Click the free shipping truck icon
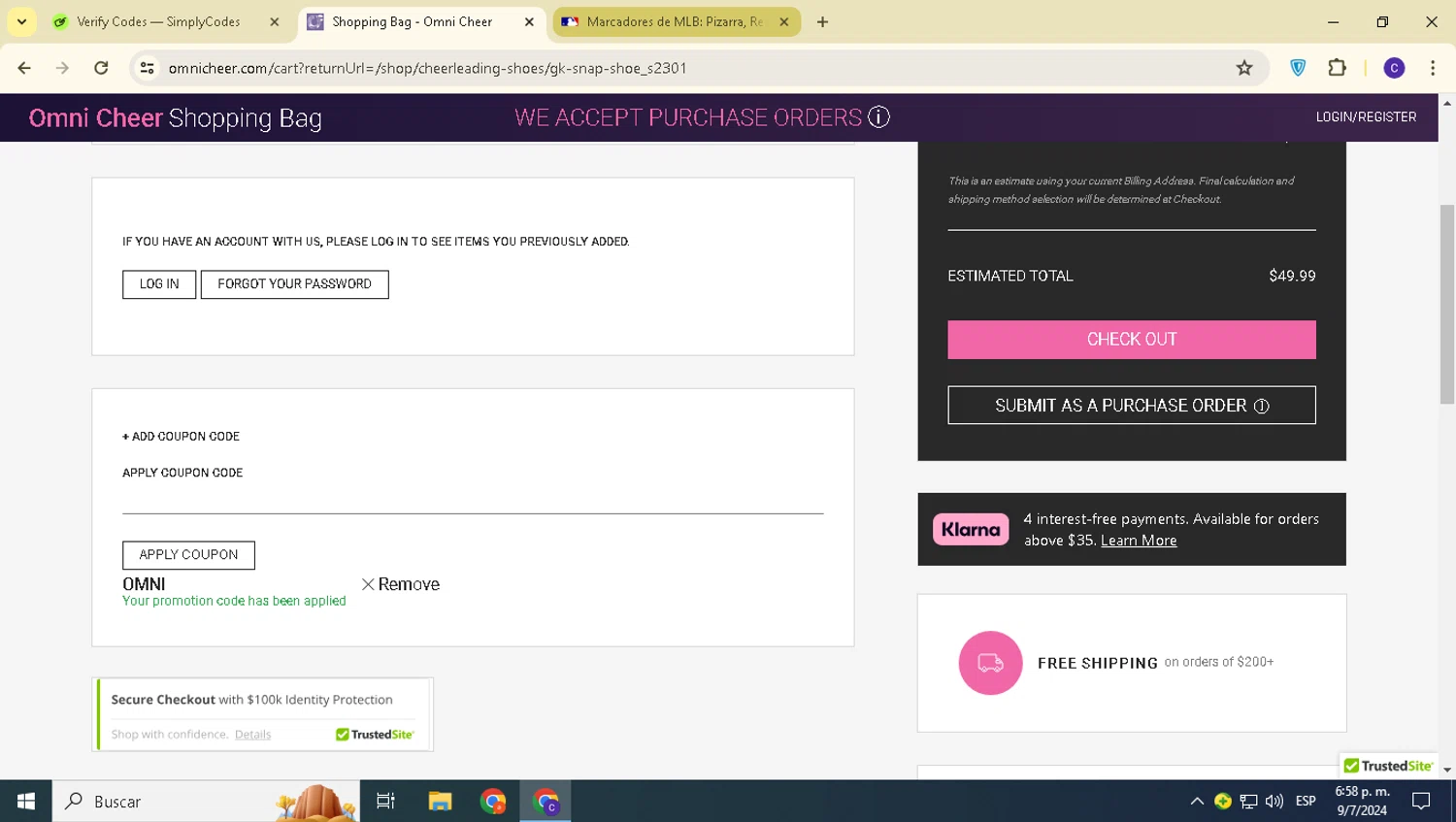The image size is (1456, 822). click(990, 663)
